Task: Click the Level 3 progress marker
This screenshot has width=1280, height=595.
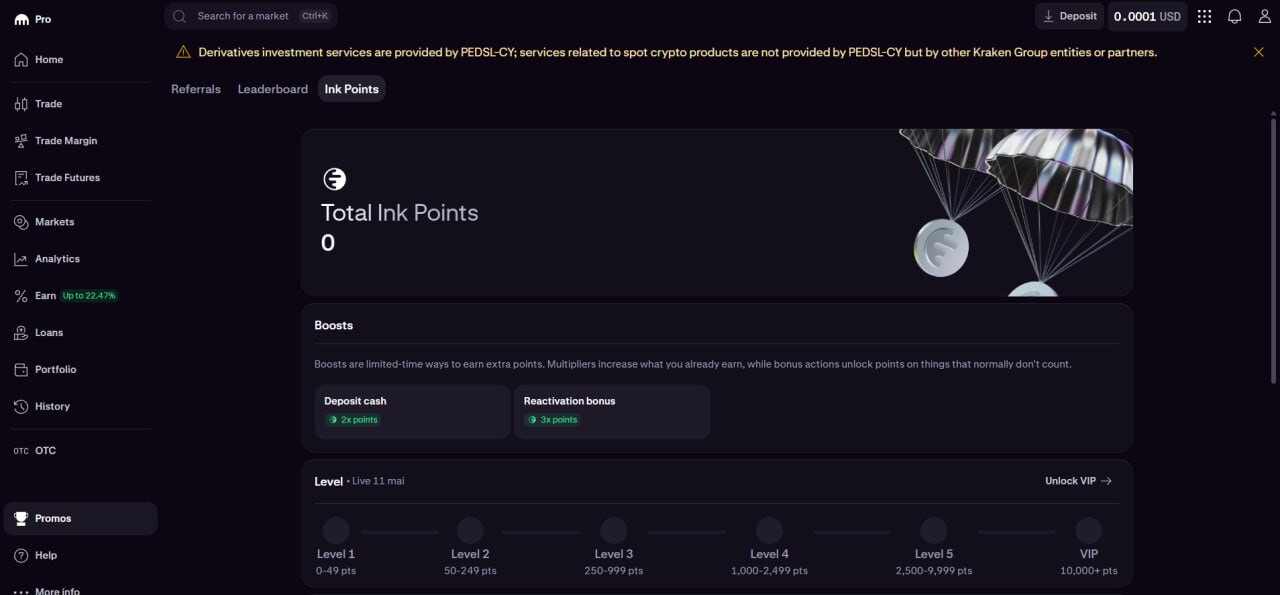Action: (614, 531)
